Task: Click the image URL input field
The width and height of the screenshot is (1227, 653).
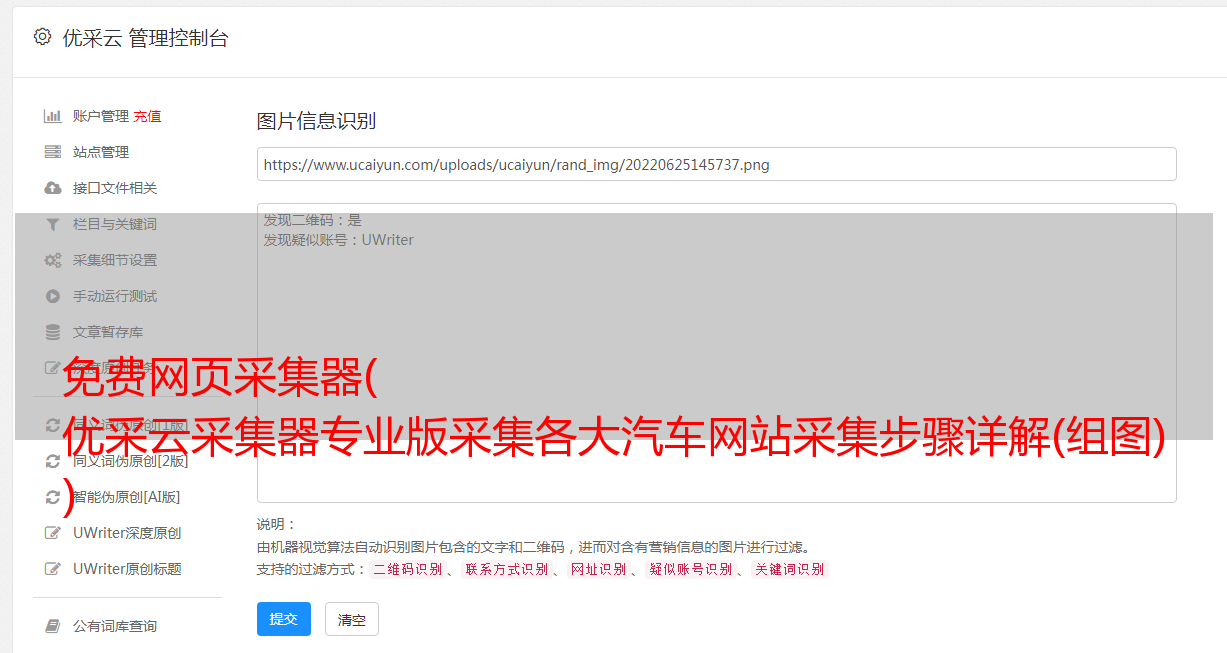Action: pos(716,164)
